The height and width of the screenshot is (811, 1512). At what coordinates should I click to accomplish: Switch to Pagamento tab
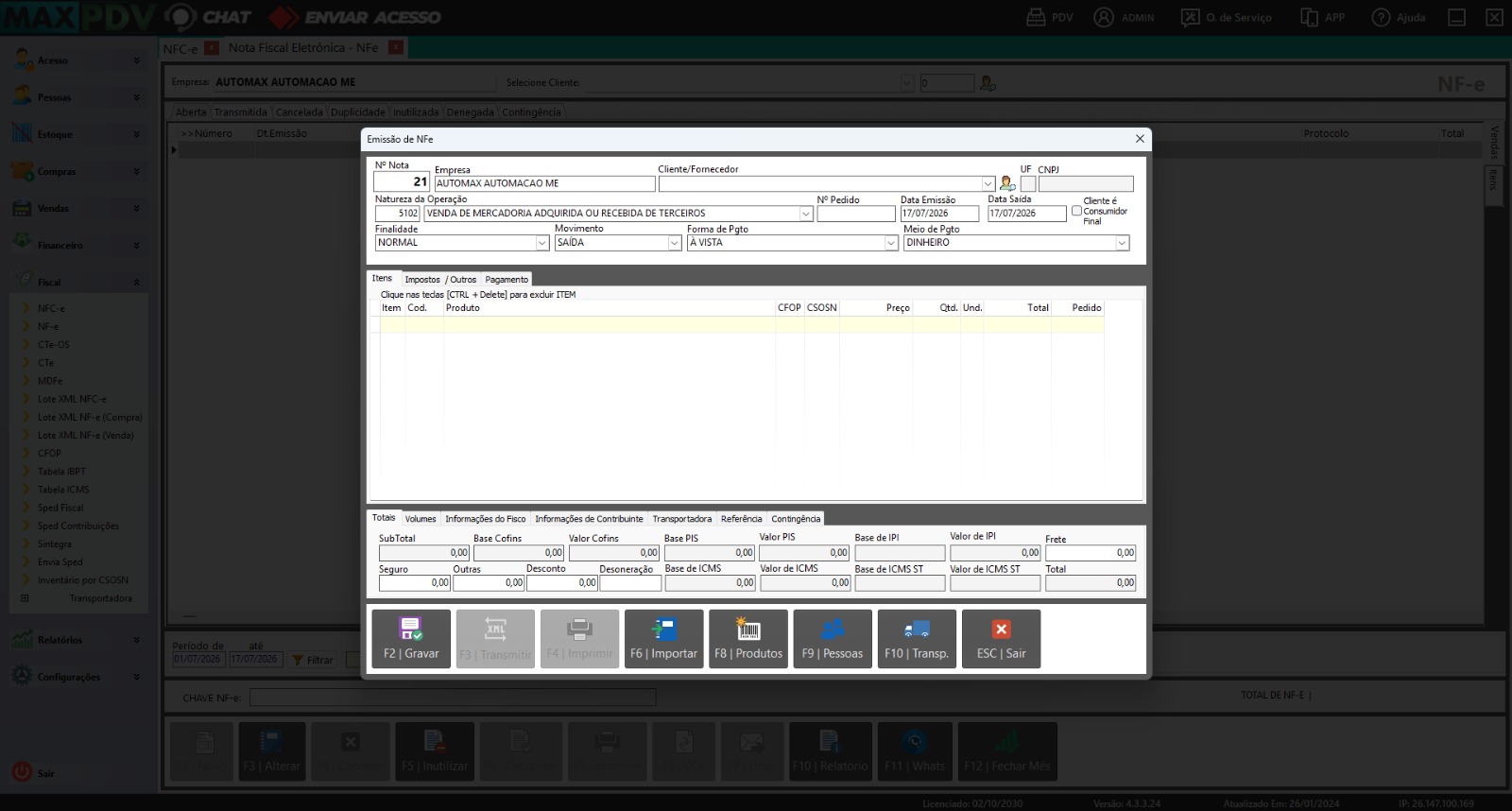[507, 280]
